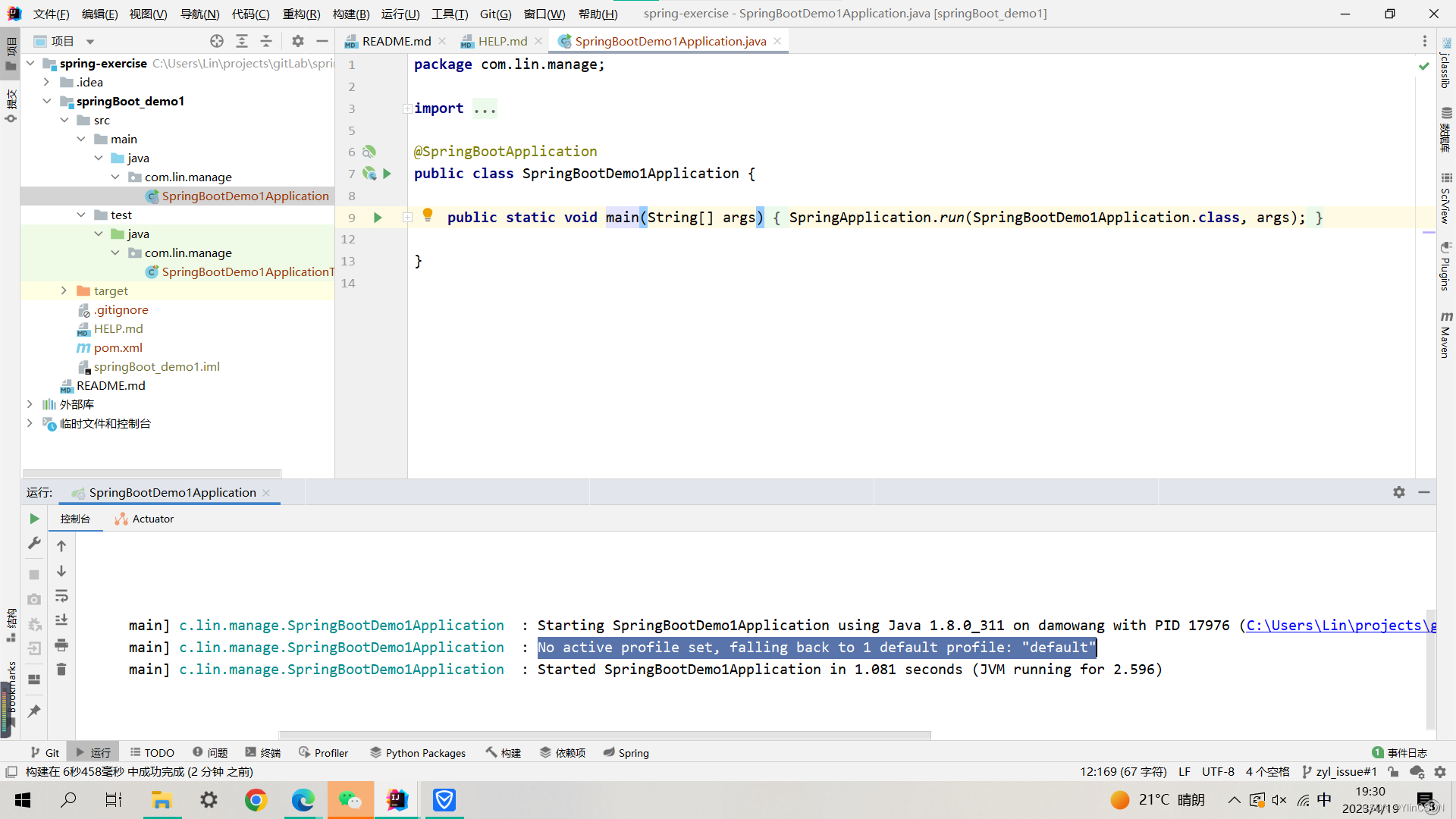
Task: Open Windows search on taskbar
Action: pyautogui.click(x=68, y=800)
